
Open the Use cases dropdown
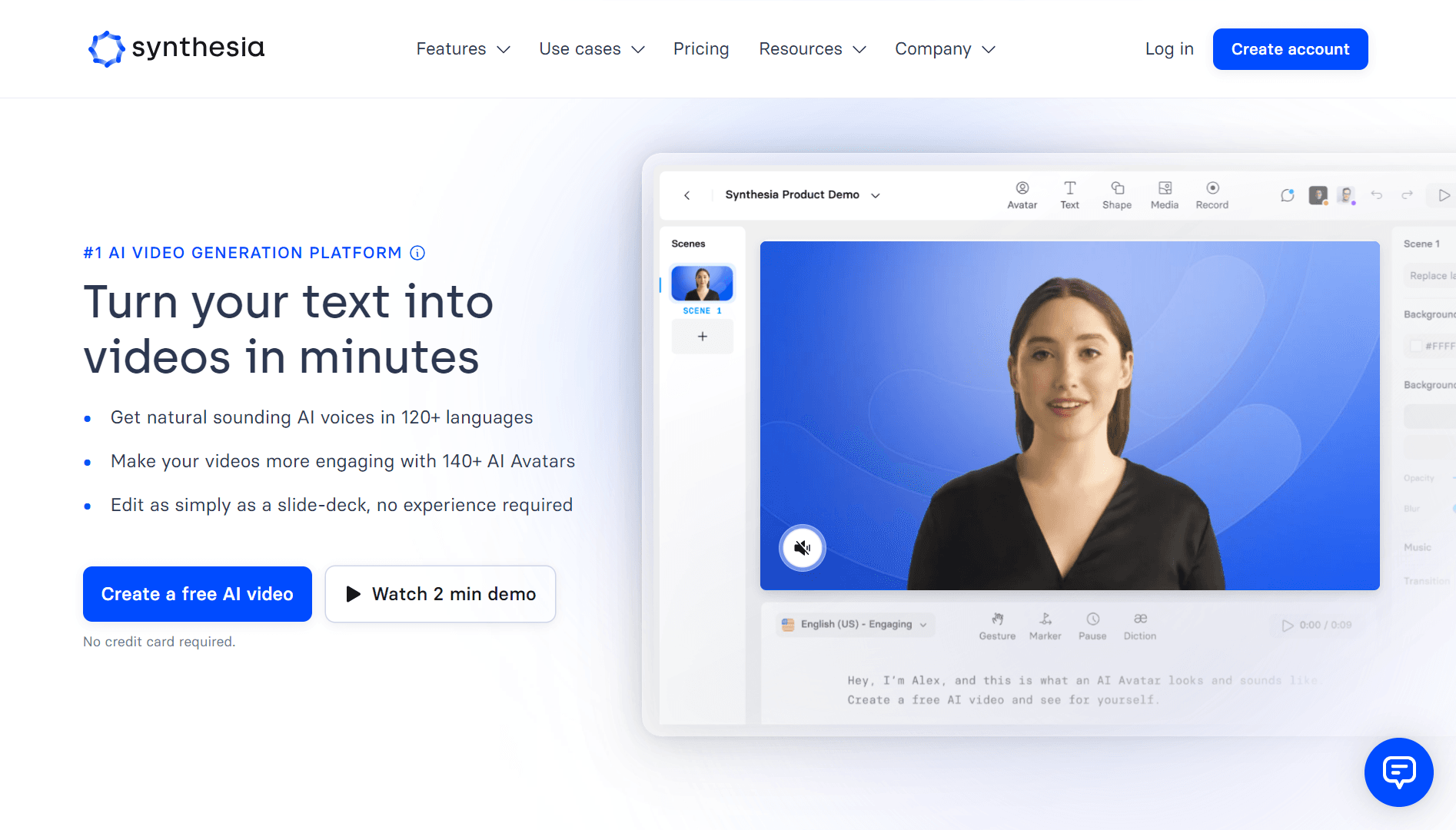(591, 49)
